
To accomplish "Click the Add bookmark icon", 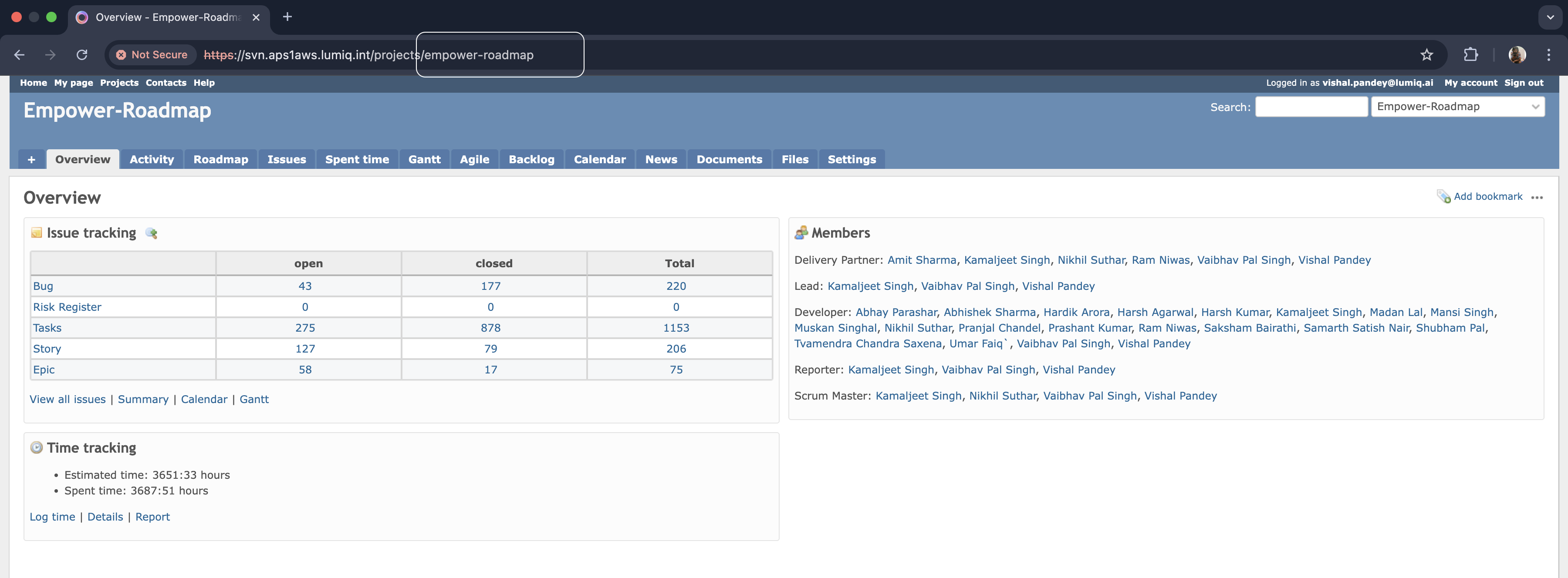I will (1443, 197).
